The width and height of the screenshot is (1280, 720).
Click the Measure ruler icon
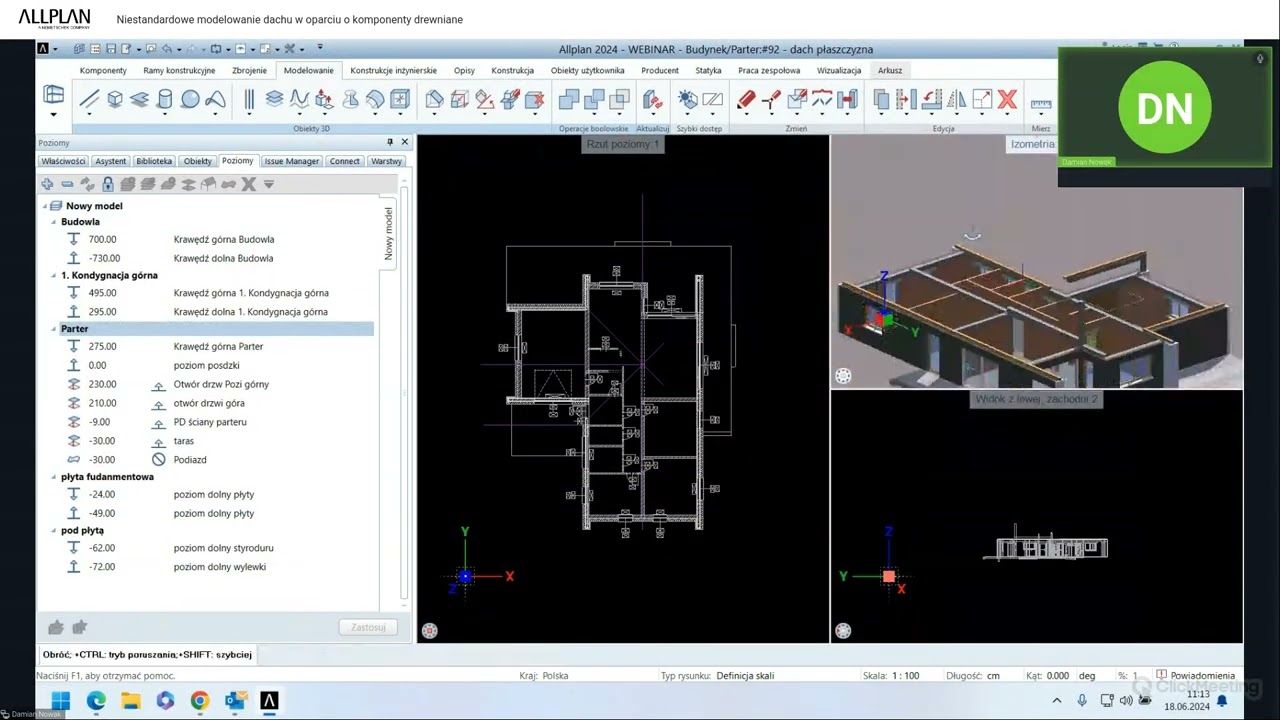[x=1041, y=102]
